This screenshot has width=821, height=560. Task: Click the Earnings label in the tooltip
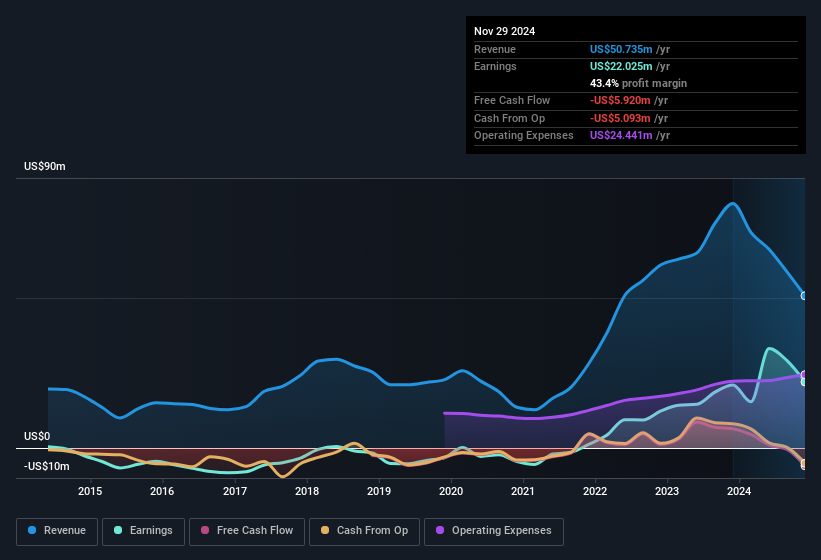[x=495, y=66]
